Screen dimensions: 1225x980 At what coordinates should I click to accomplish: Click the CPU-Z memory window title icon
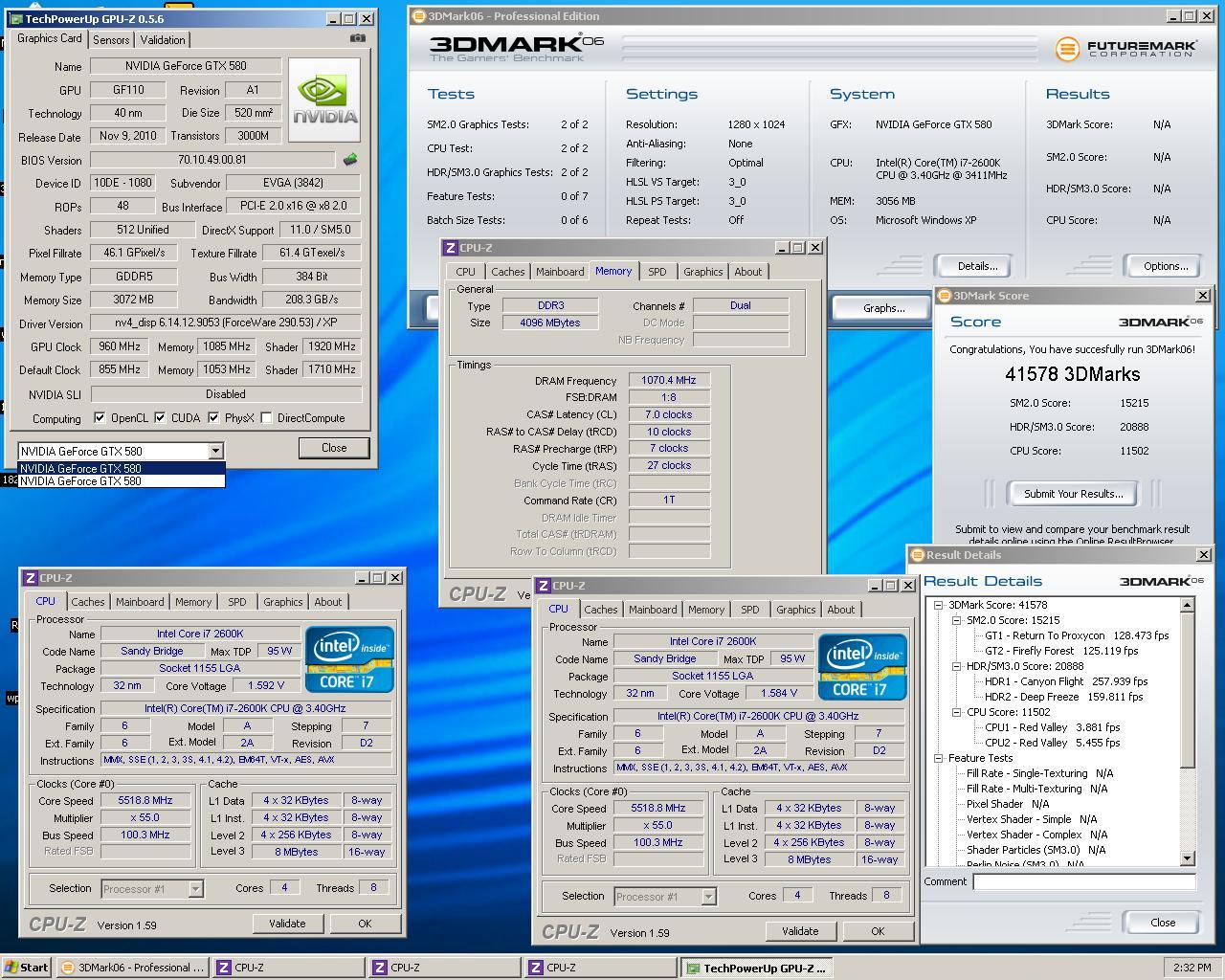451,248
